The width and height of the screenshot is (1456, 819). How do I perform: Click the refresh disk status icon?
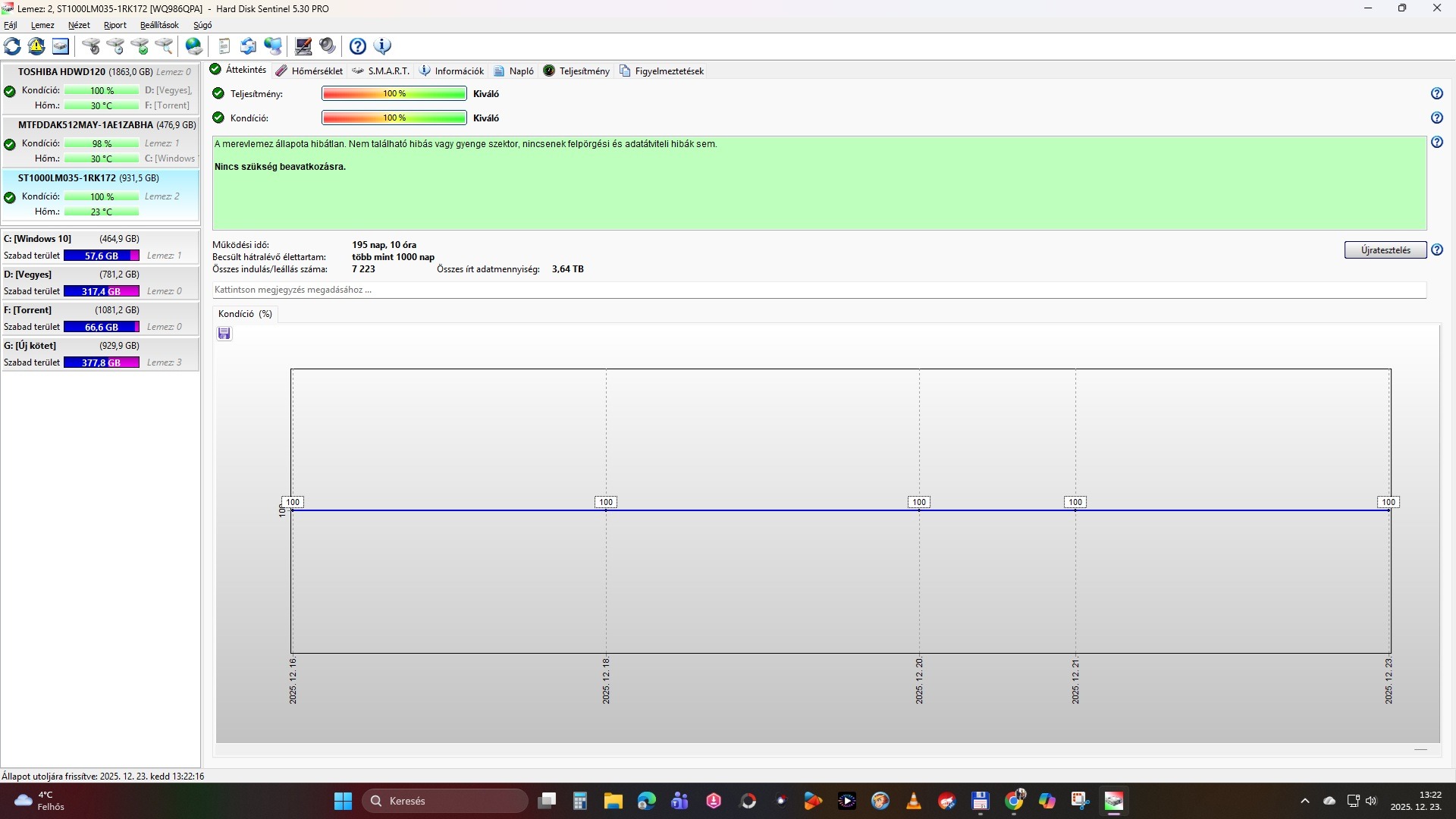tap(12, 46)
